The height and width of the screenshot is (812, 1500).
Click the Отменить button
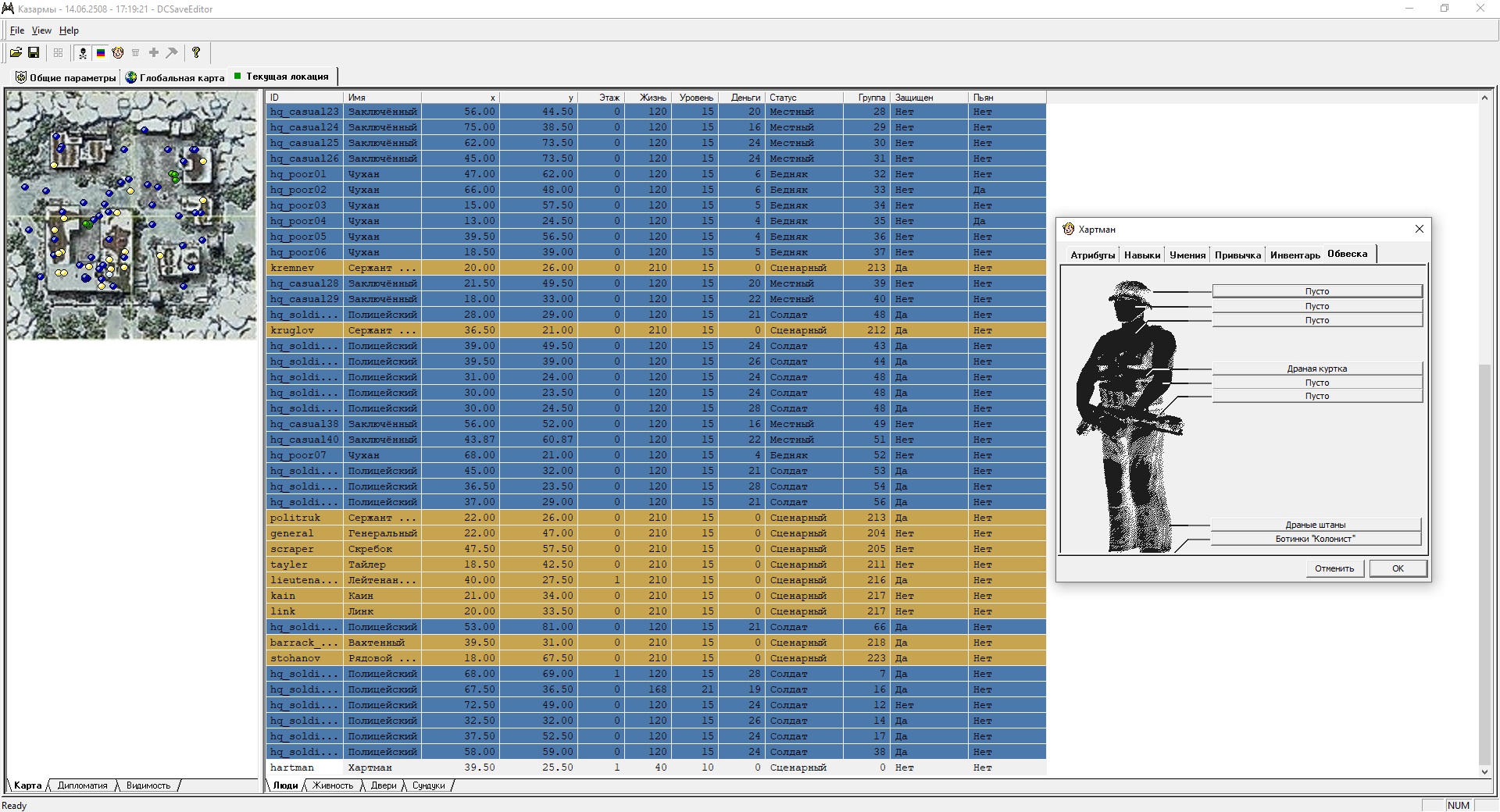(x=1334, y=568)
